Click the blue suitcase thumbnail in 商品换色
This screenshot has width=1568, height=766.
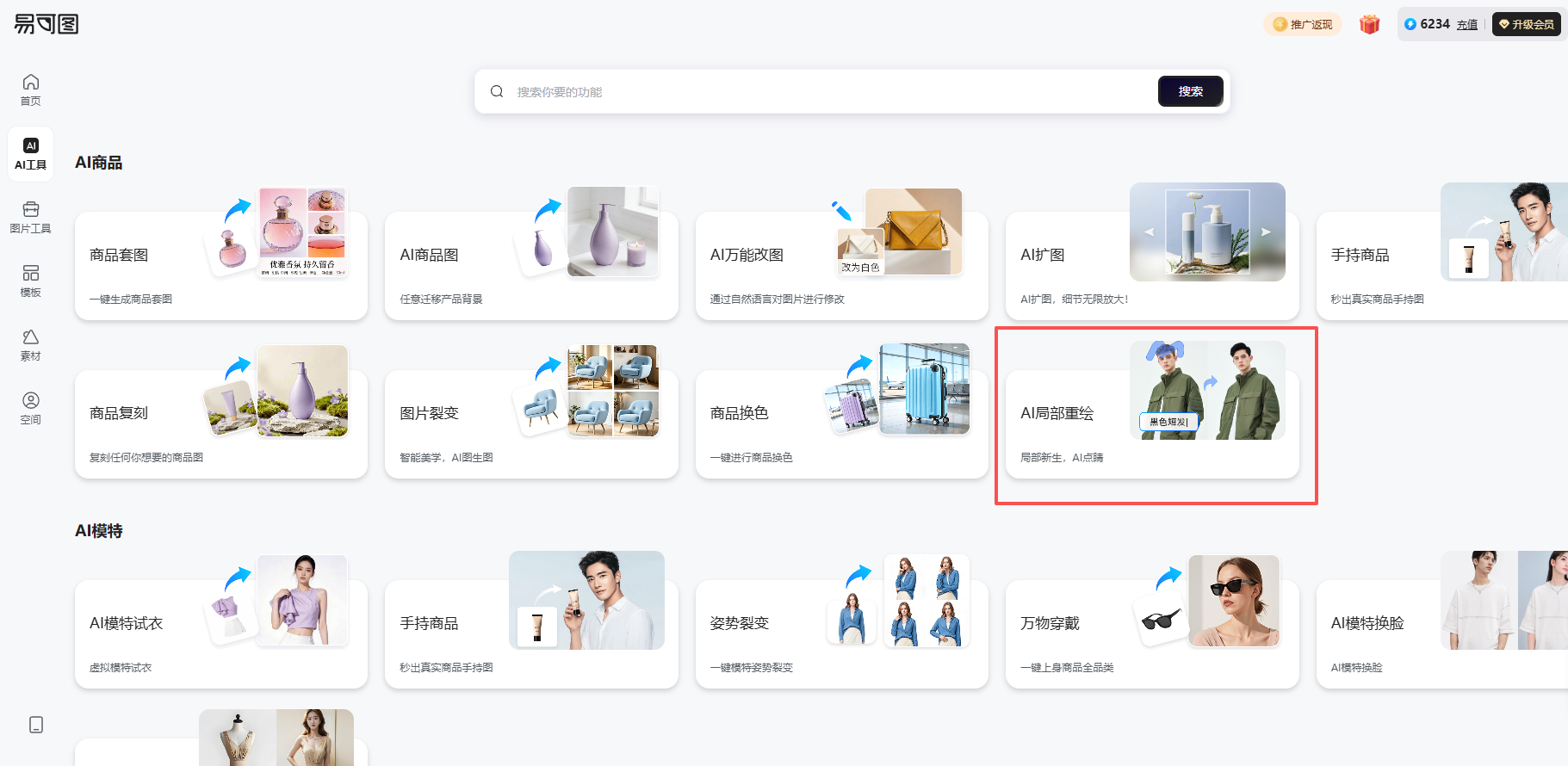[925, 389]
